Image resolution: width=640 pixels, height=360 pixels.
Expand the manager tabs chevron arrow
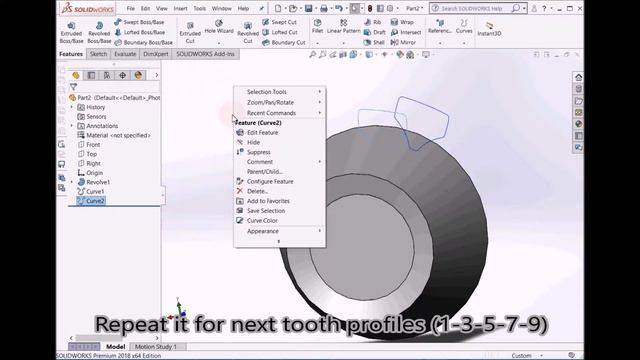157,76
